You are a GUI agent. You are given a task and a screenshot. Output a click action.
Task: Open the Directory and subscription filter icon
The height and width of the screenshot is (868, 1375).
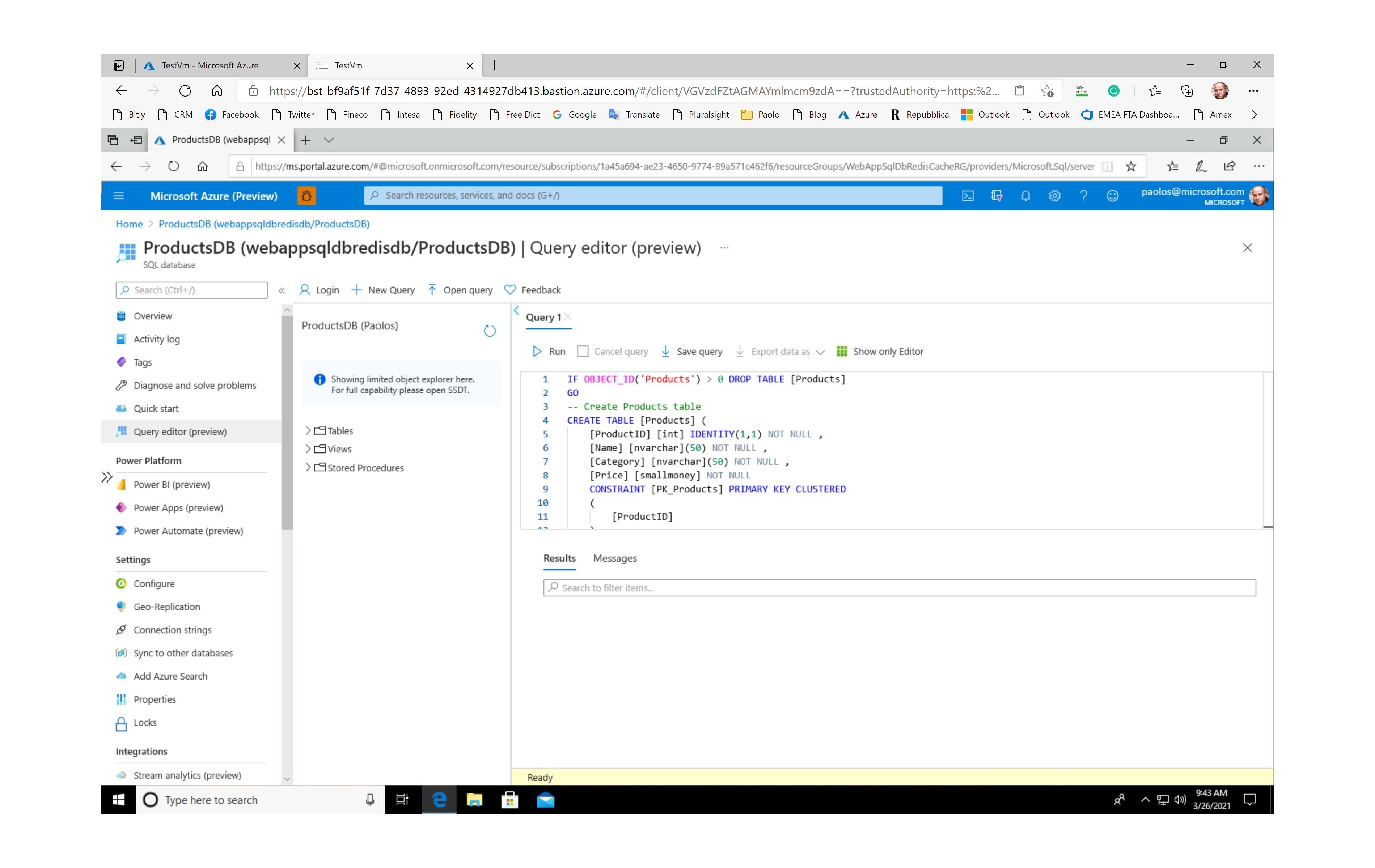coord(997,196)
